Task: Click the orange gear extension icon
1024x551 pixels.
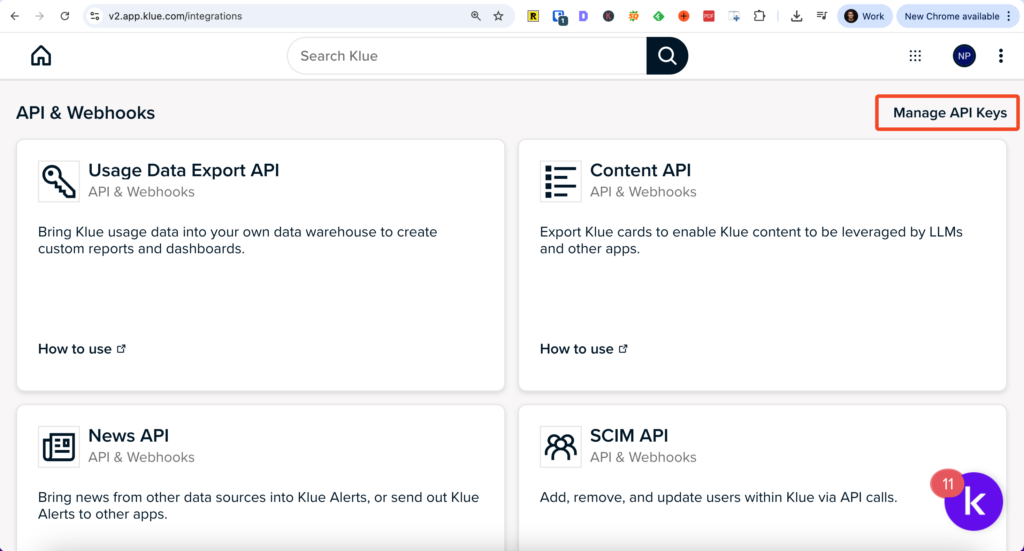Action: point(633,16)
